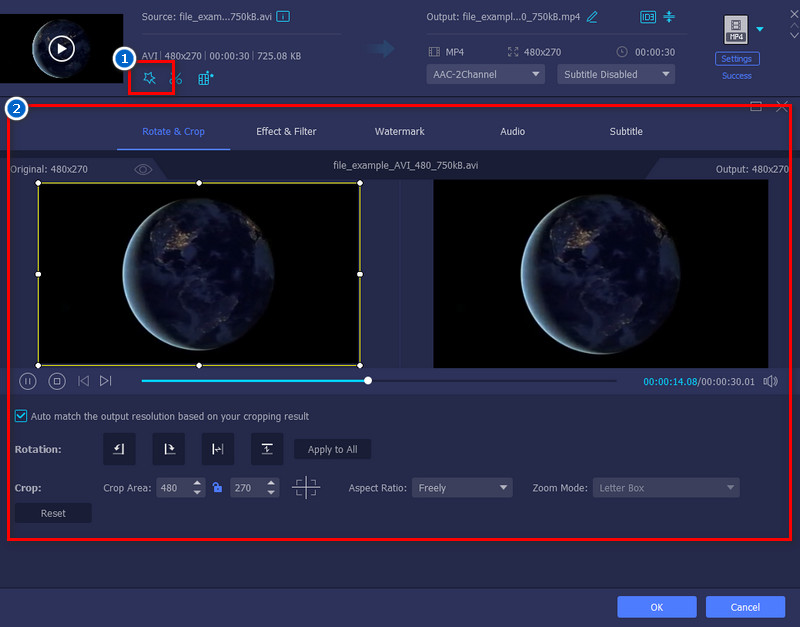This screenshot has width=800, height=627.
Task: Open the Subtitle Disabled dropdown
Action: (614, 74)
